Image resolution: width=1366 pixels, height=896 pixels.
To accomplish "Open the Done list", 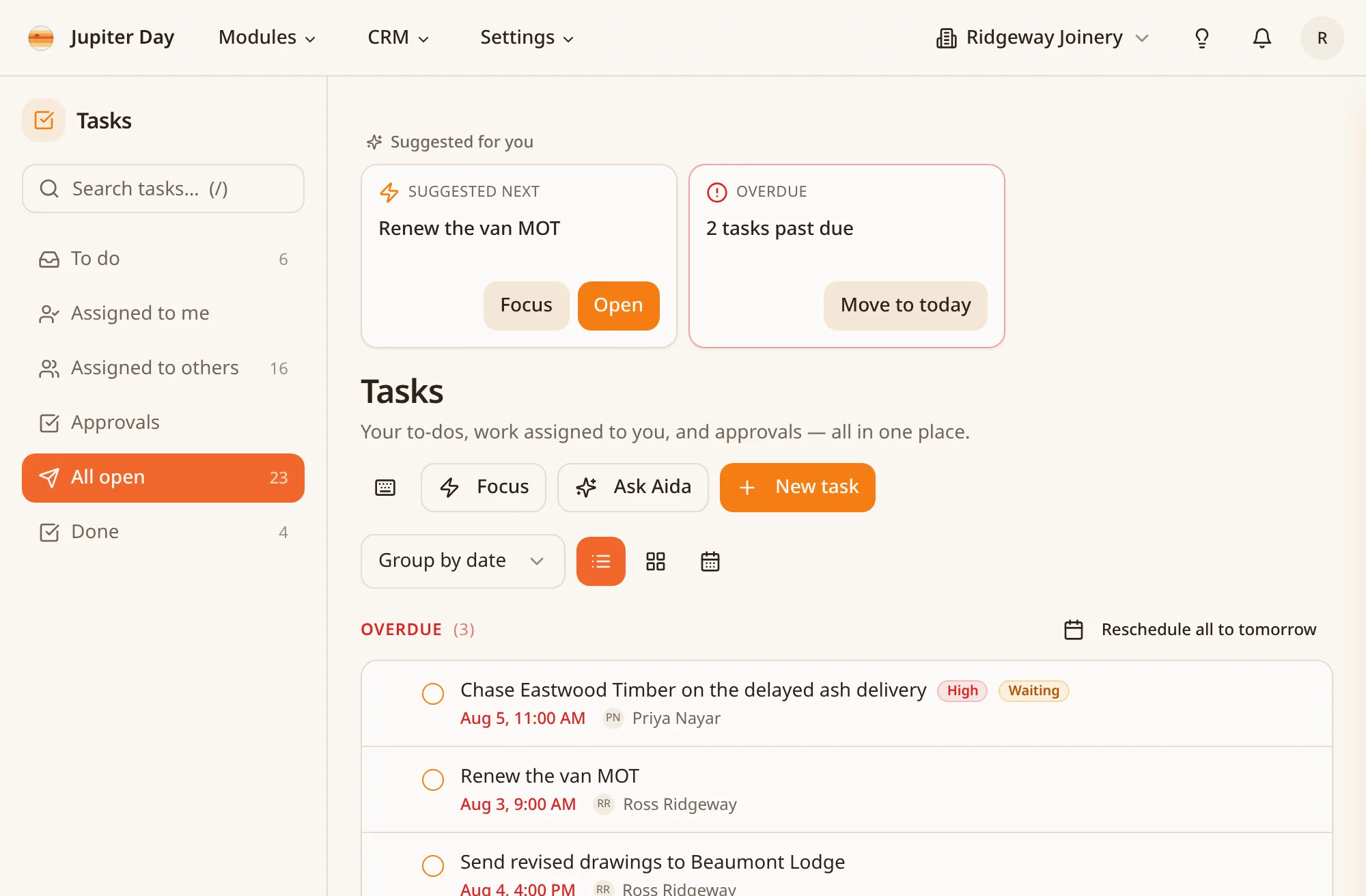I will [x=163, y=532].
